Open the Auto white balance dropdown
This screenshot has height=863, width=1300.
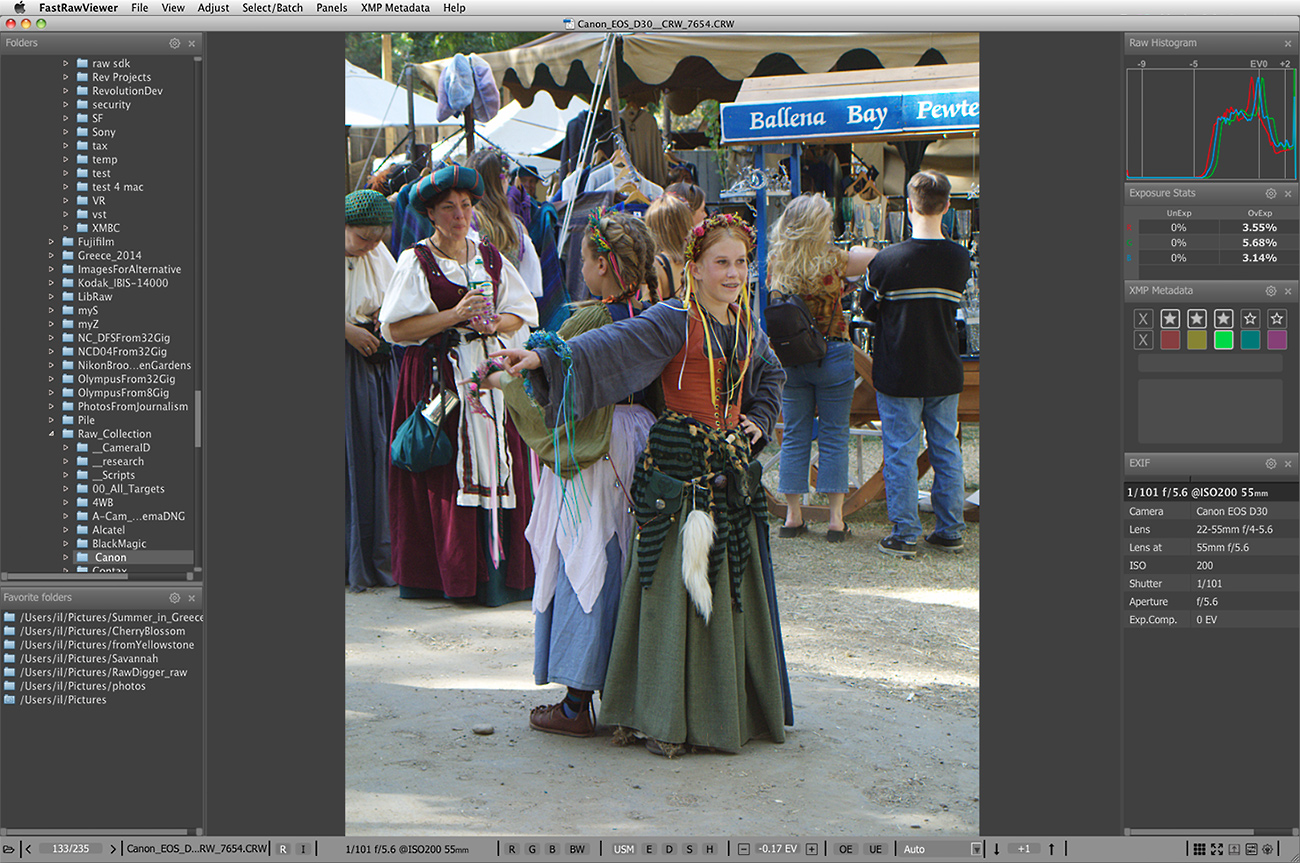(941, 849)
